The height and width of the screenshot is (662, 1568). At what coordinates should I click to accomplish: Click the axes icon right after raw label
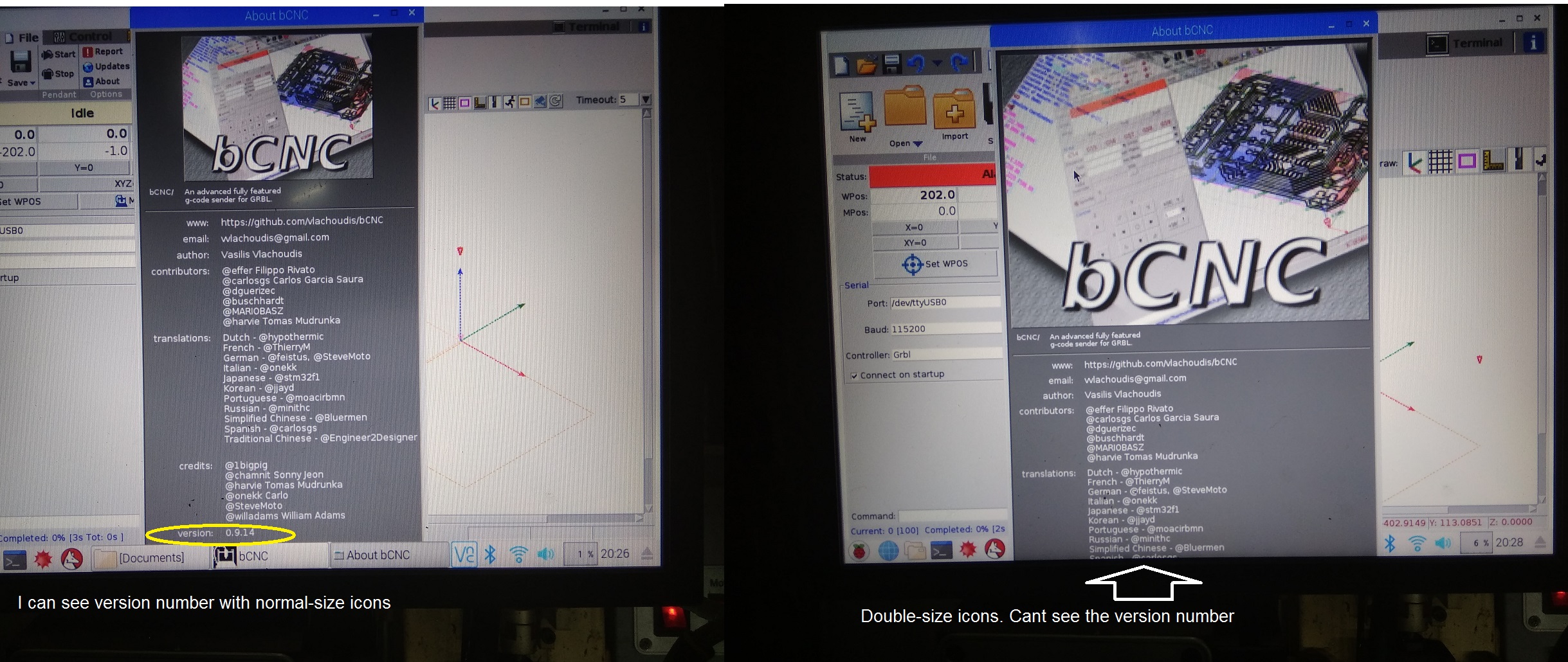point(1414,163)
